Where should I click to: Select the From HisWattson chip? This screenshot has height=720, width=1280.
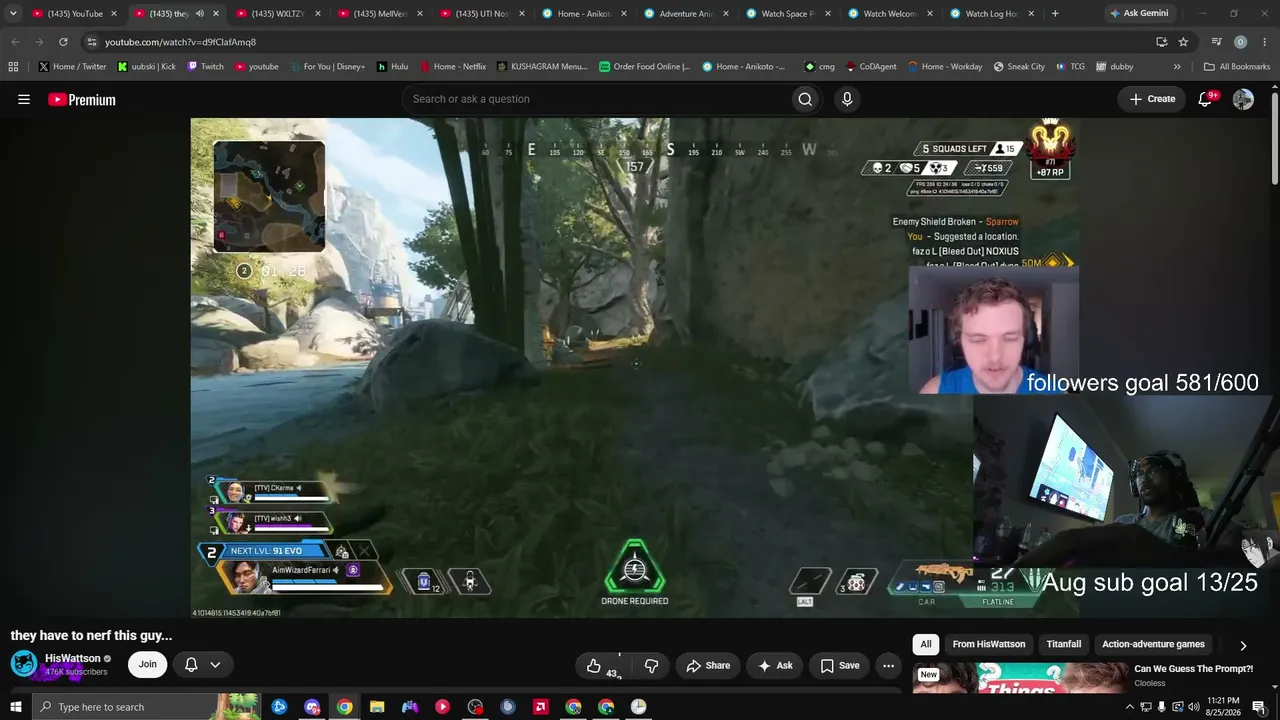pos(989,645)
